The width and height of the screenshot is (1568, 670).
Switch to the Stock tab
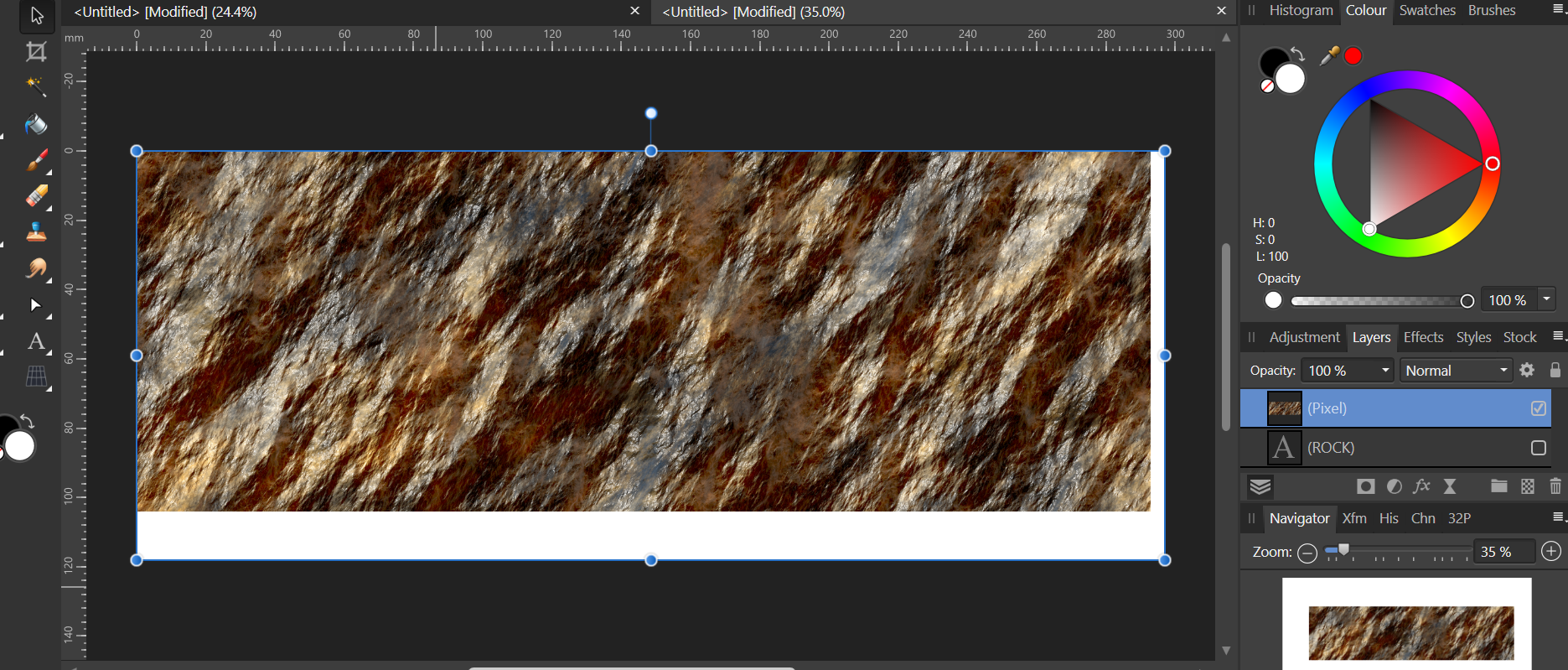(1519, 337)
